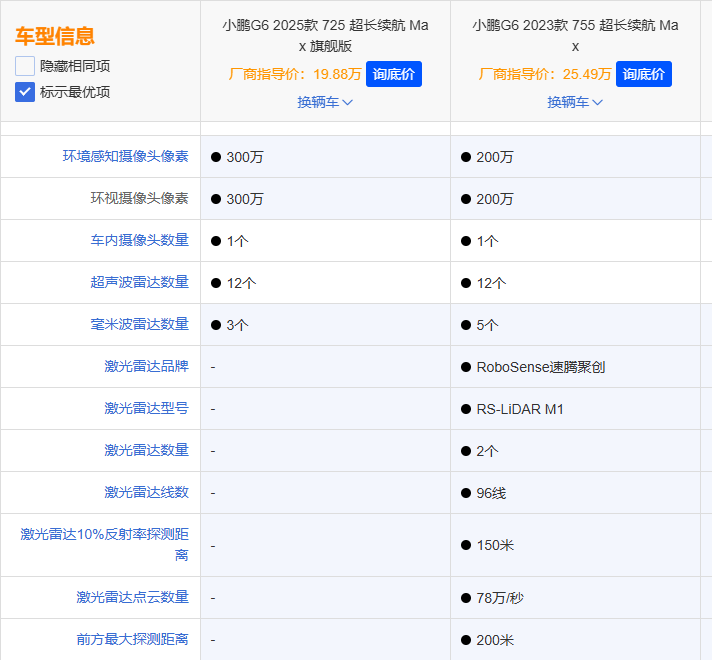Open the 超声波雷达数量 link
The image size is (712, 660).
coord(139,282)
